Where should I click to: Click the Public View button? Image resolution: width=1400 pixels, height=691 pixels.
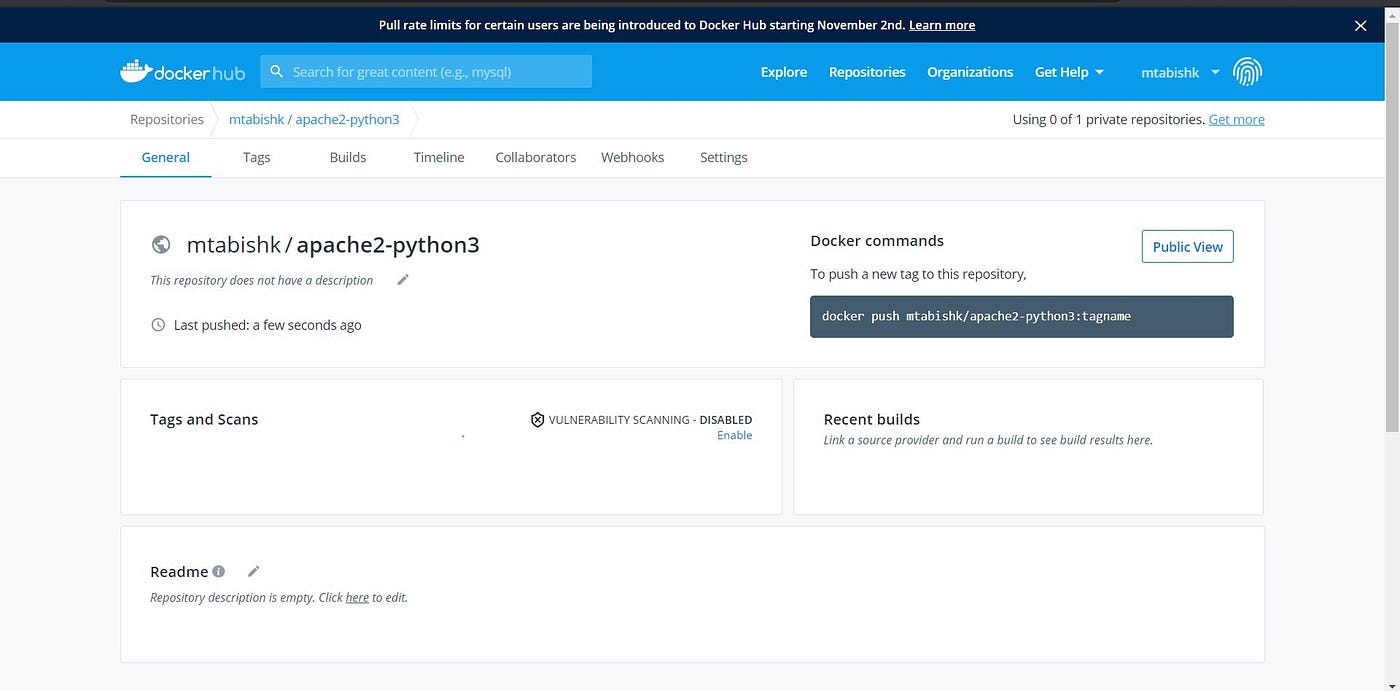[1188, 247]
